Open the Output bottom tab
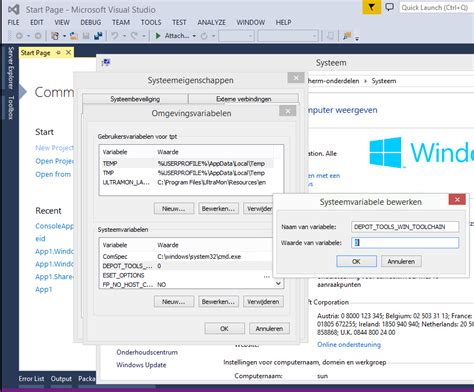The image size is (474, 392). tap(61, 379)
